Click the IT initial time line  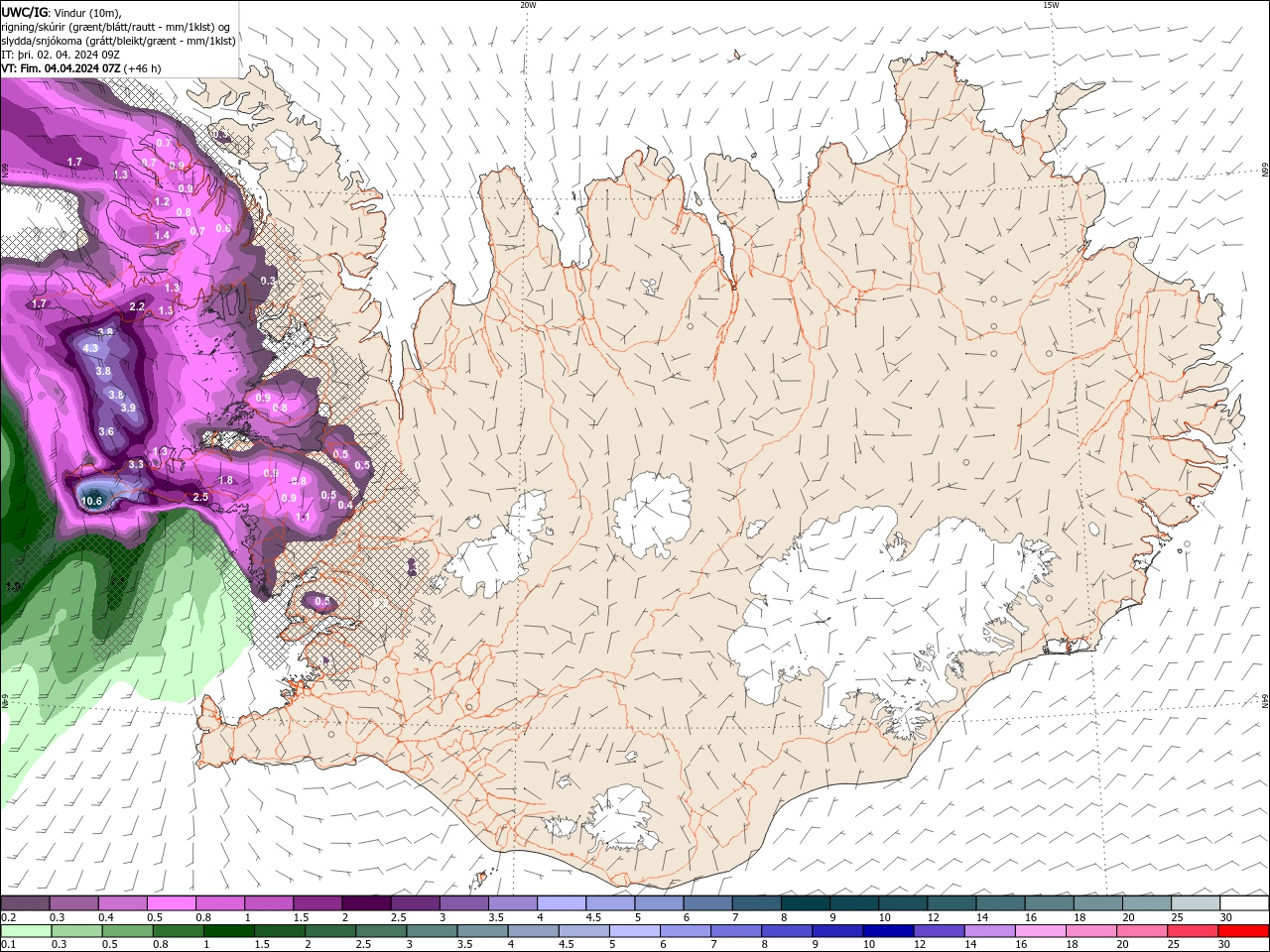(61, 55)
